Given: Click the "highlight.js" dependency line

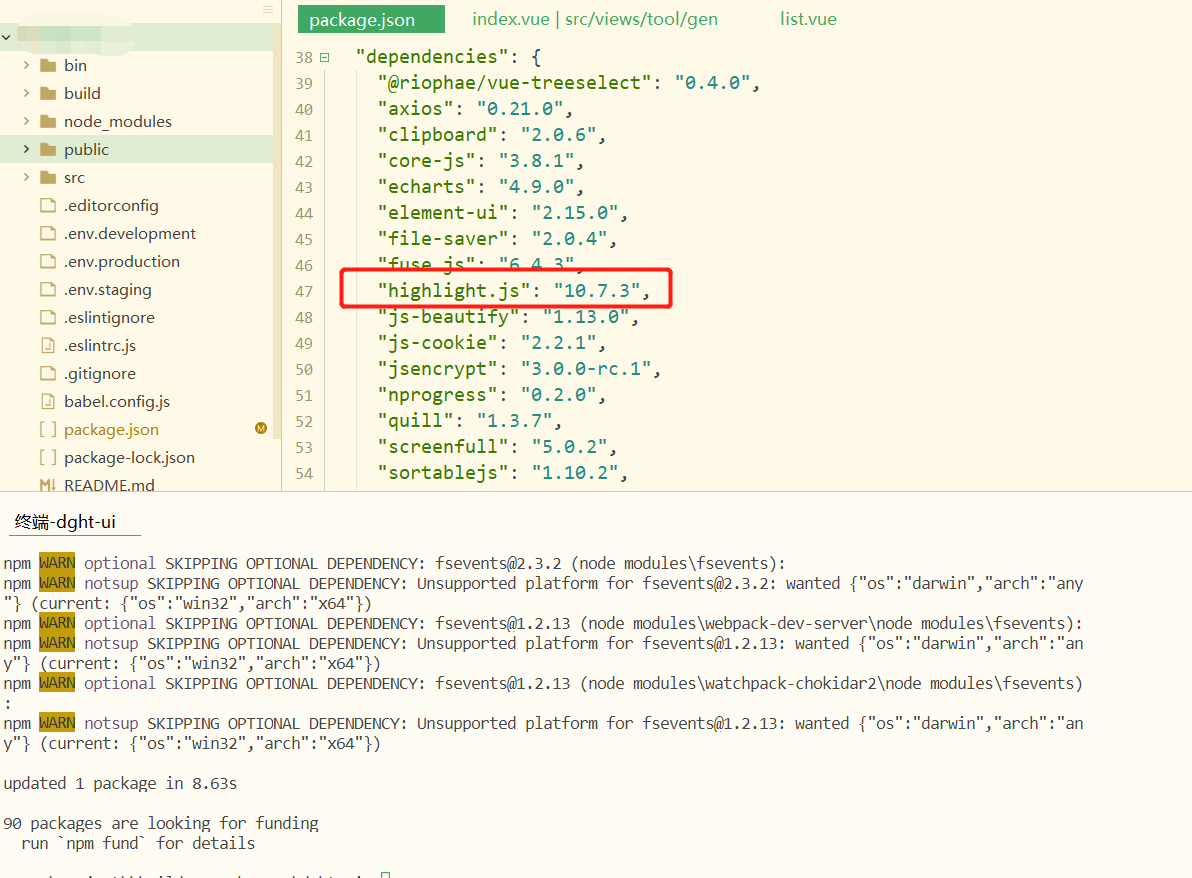Looking at the screenshot, I should click(515, 290).
